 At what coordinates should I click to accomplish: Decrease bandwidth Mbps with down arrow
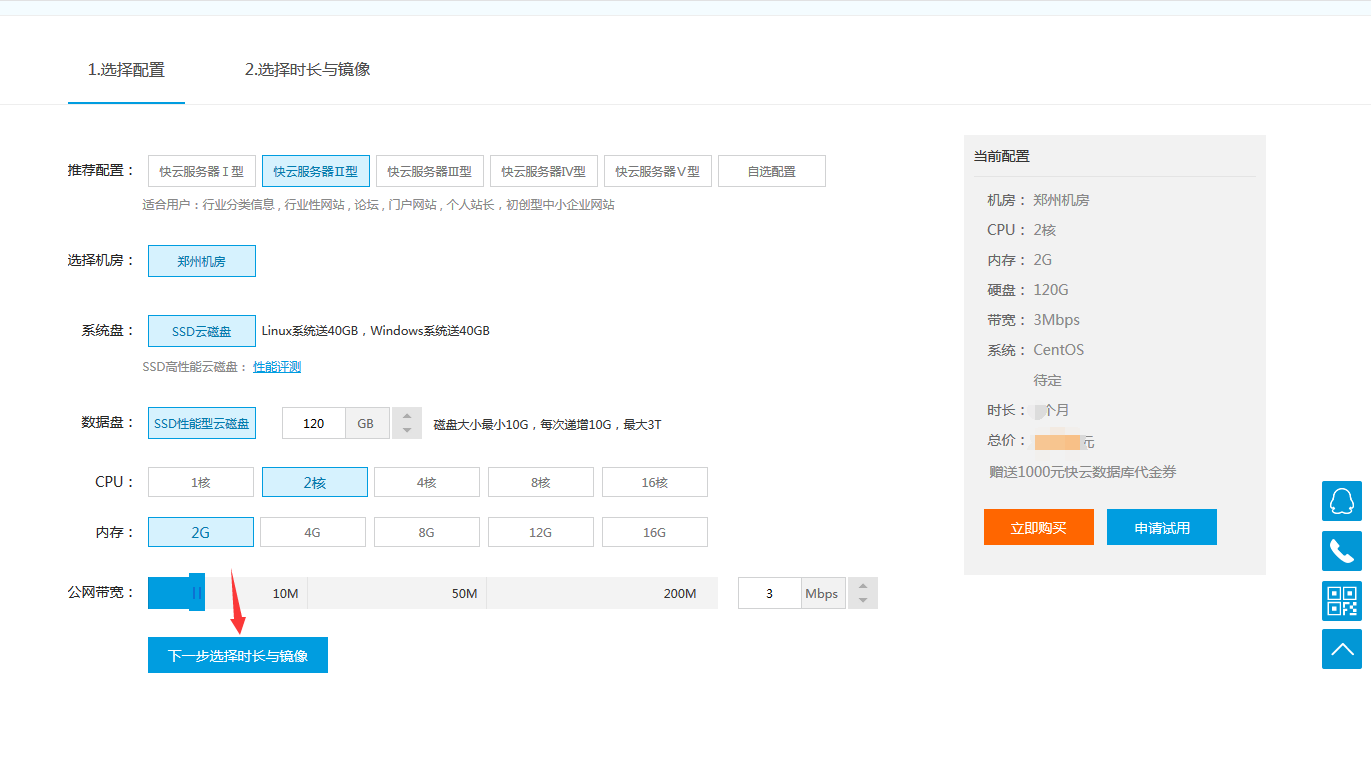[862, 601]
